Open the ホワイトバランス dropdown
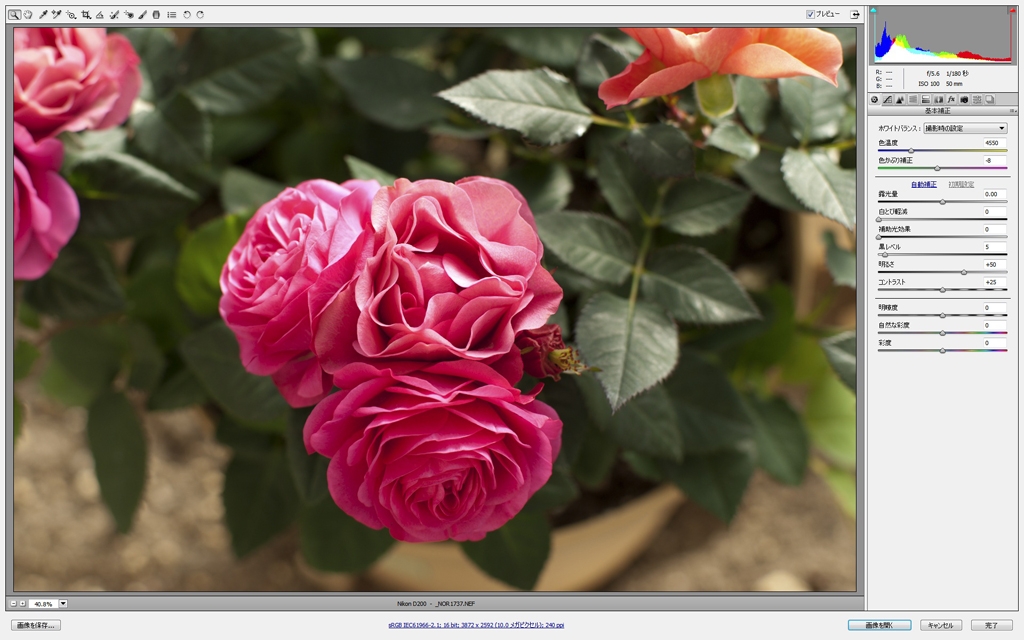1024x640 pixels. (965, 128)
